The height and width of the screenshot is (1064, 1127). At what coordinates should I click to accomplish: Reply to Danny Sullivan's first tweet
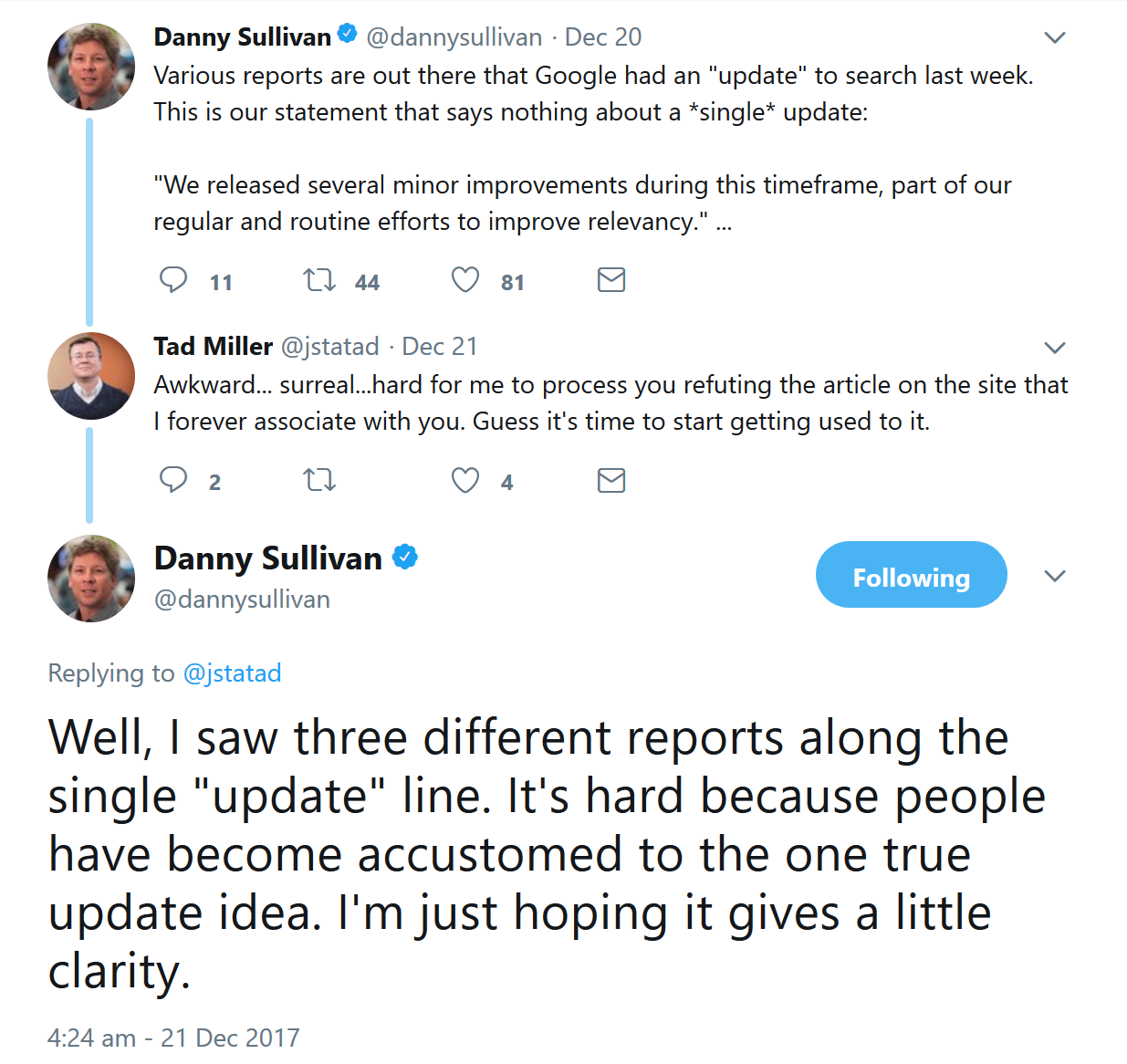[174, 280]
